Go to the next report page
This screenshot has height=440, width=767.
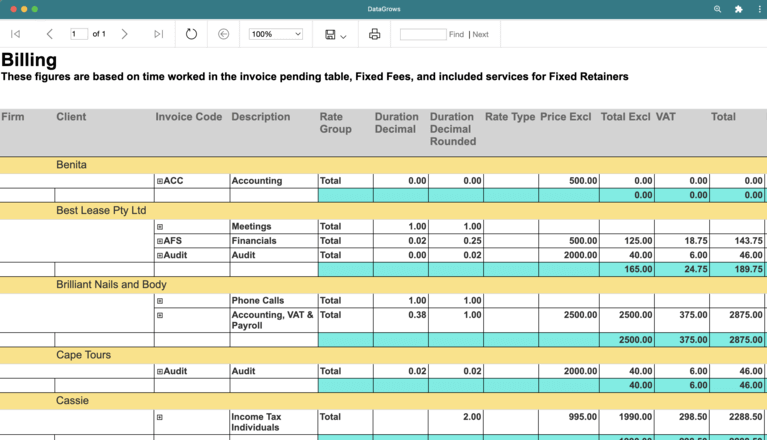(x=124, y=34)
